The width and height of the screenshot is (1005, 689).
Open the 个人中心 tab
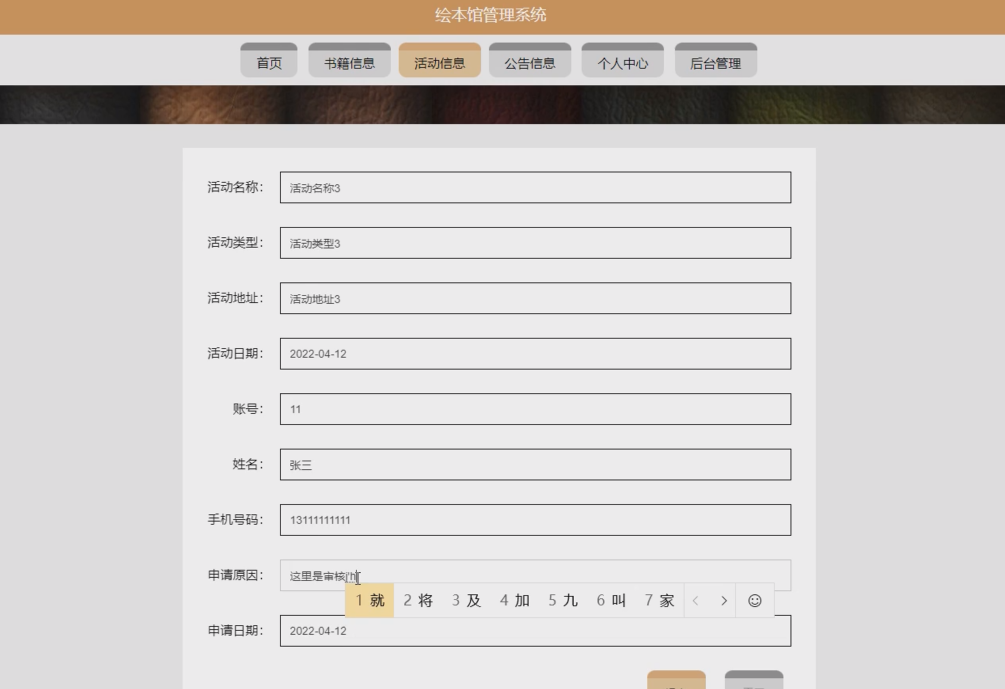(622, 60)
